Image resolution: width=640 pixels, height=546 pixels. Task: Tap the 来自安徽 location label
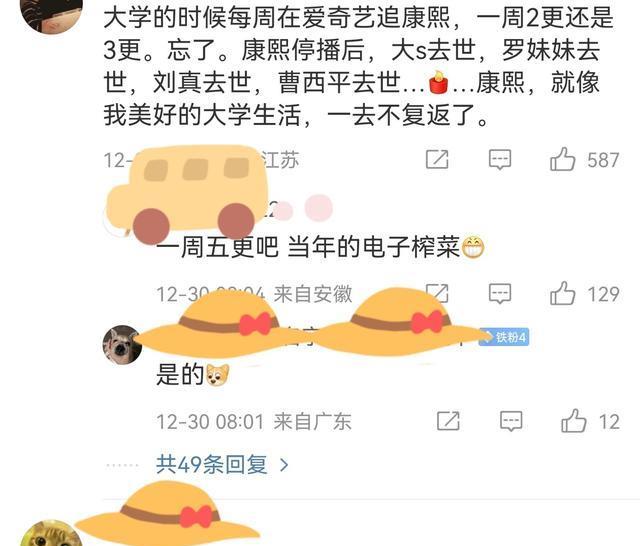point(313,294)
